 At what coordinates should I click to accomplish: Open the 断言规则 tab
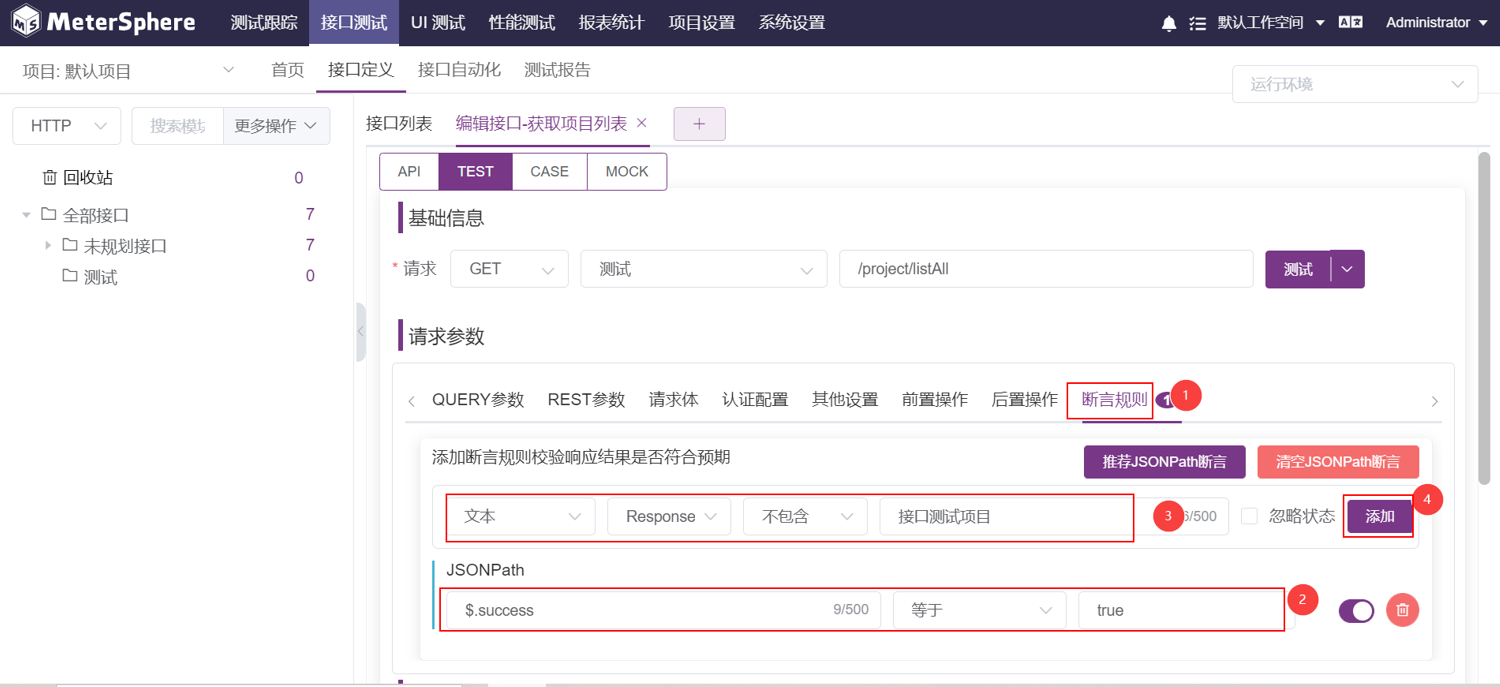[1115, 400]
